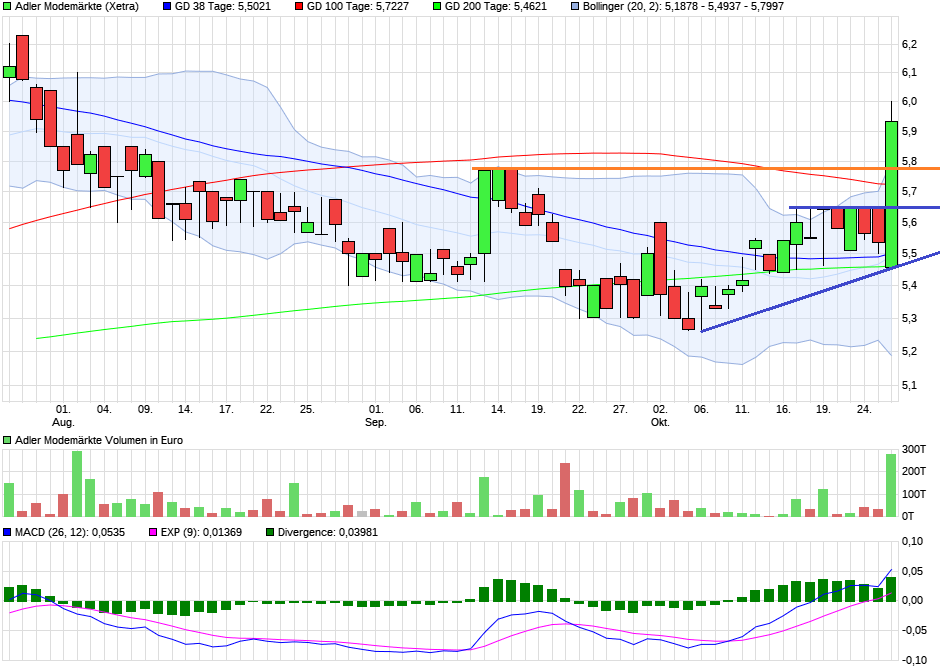Click the magenta EXP (9) legend icon
This screenshot has height=670, width=940.
tap(153, 530)
